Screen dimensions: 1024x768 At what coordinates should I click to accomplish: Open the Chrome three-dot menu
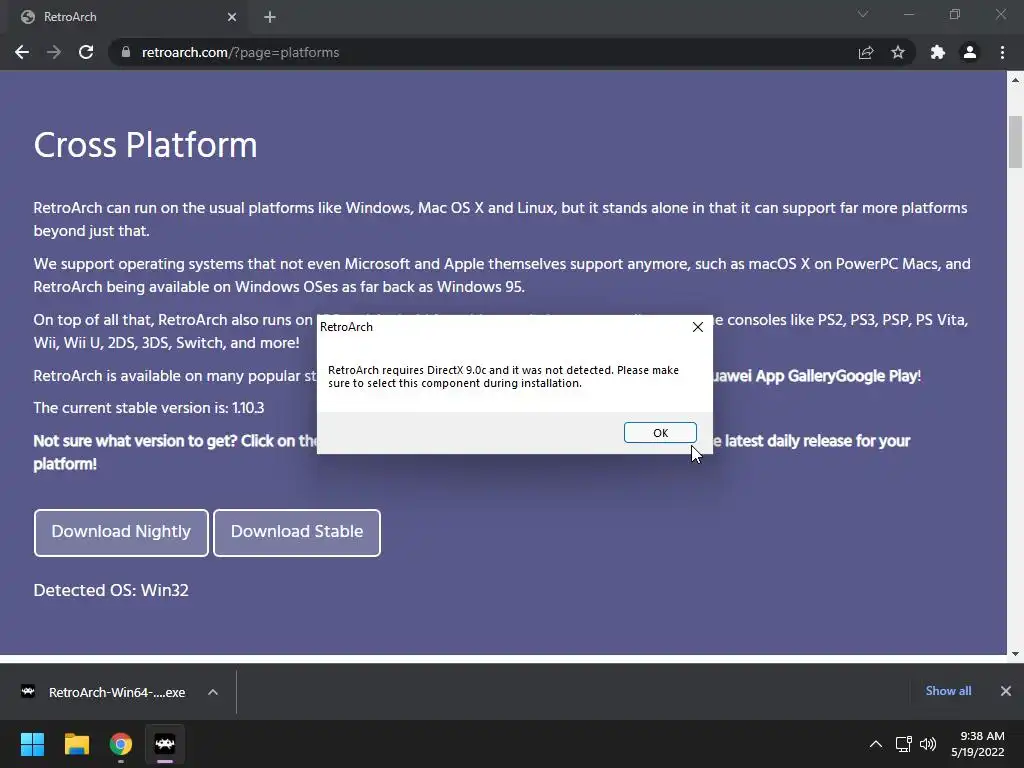click(1002, 52)
